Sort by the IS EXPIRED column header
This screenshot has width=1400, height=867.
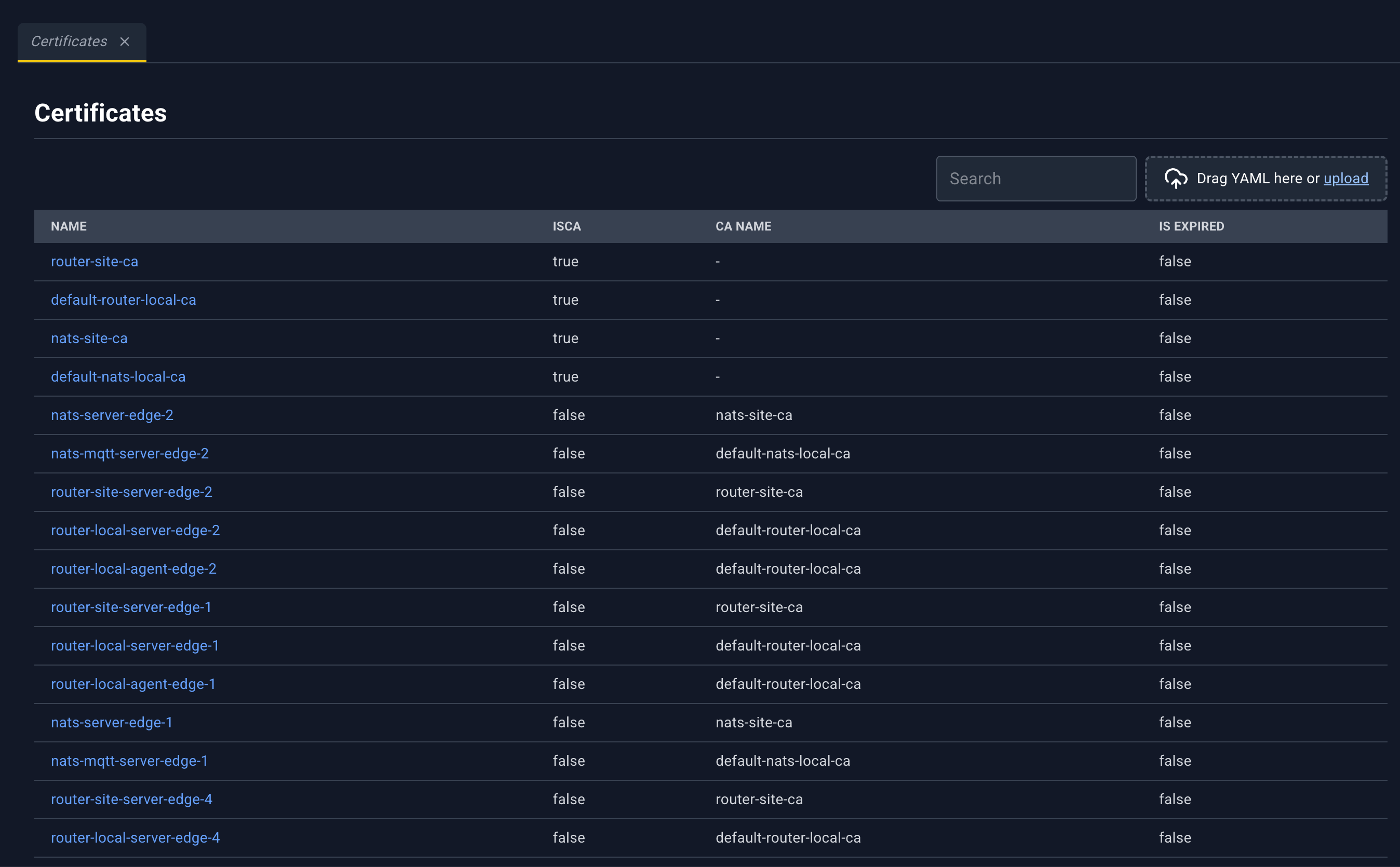click(x=1191, y=226)
